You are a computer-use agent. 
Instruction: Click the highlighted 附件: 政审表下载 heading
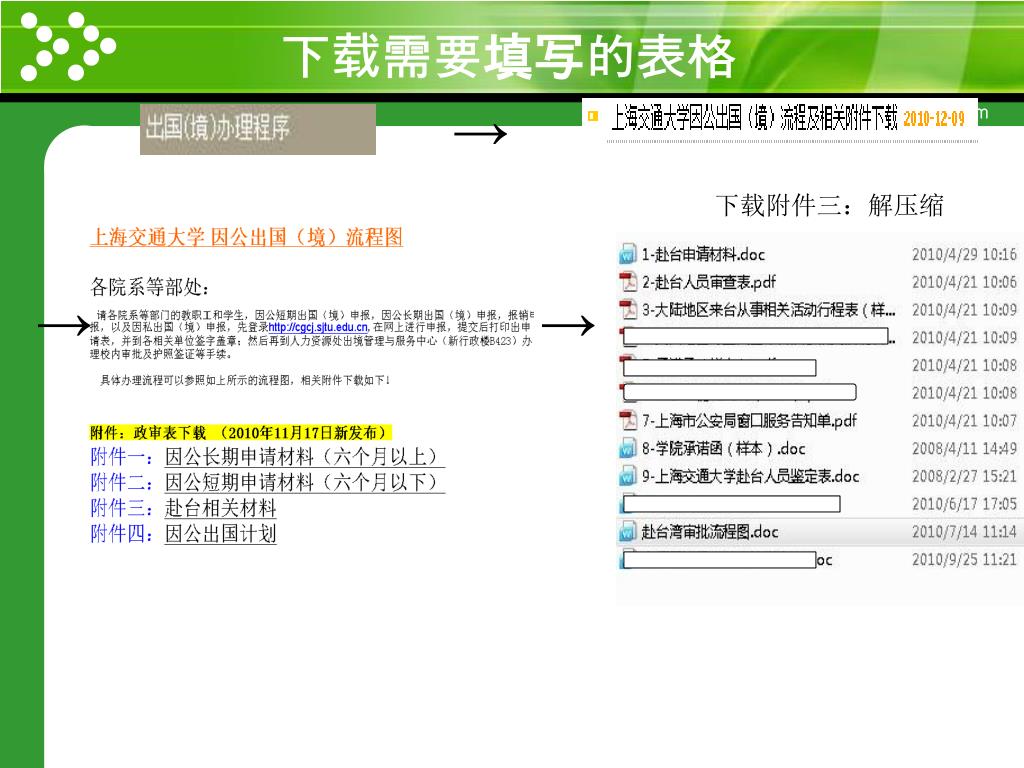pos(240,432)
